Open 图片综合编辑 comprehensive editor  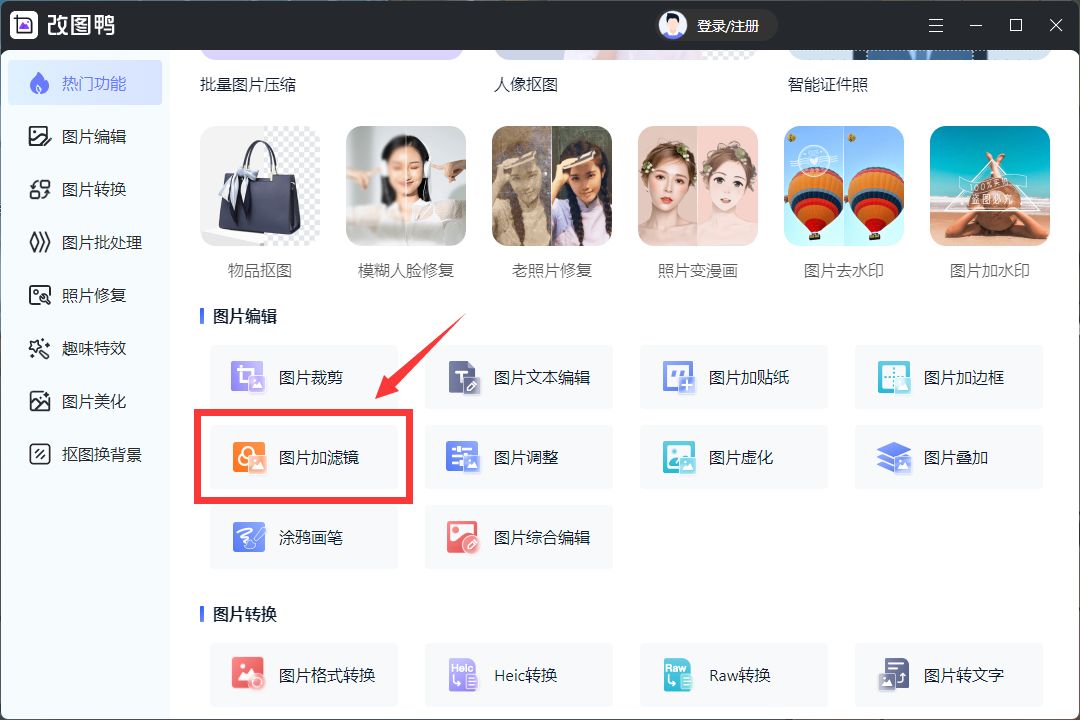coord(518,537)
